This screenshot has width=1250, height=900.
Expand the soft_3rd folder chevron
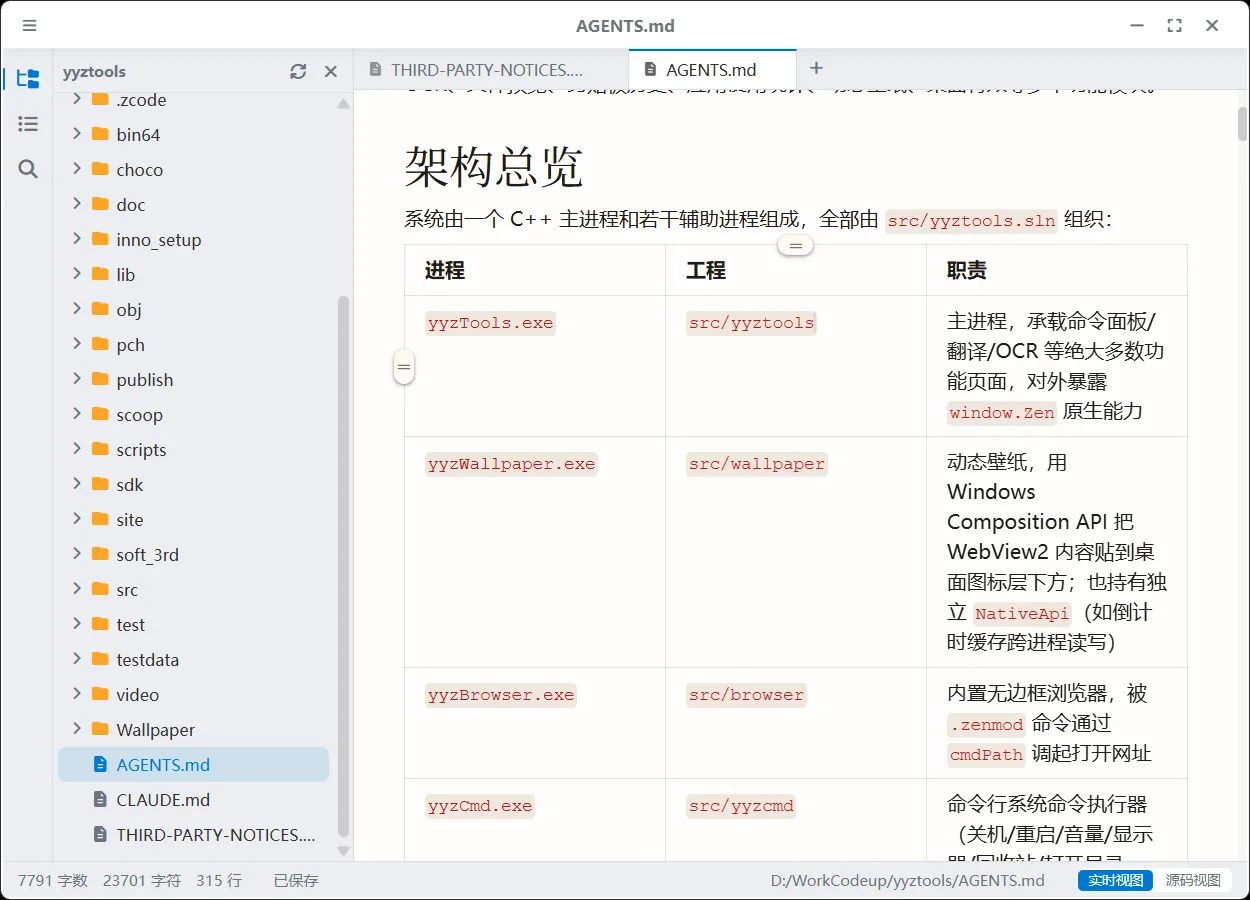click(77, 554)
